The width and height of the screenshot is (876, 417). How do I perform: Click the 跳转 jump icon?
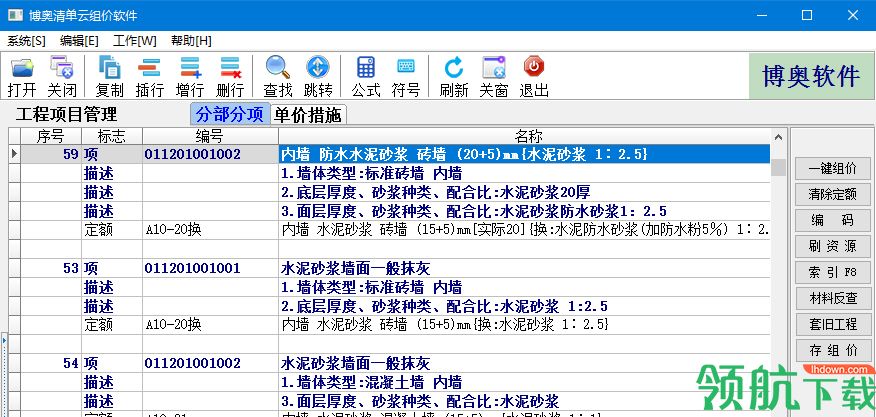[x=318, y=77]
